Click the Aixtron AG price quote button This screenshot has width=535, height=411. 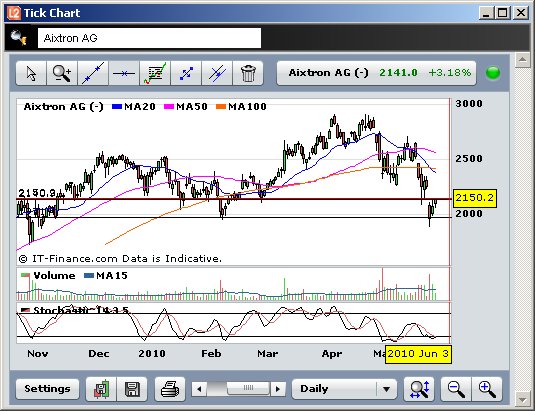(x=376, y=73)
